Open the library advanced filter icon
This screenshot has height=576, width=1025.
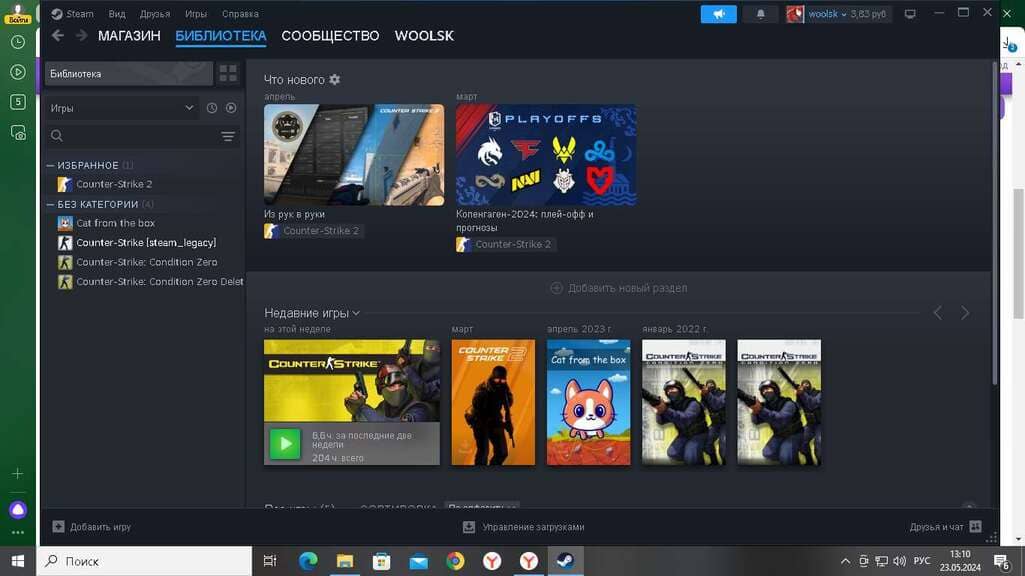coord(228,136)
